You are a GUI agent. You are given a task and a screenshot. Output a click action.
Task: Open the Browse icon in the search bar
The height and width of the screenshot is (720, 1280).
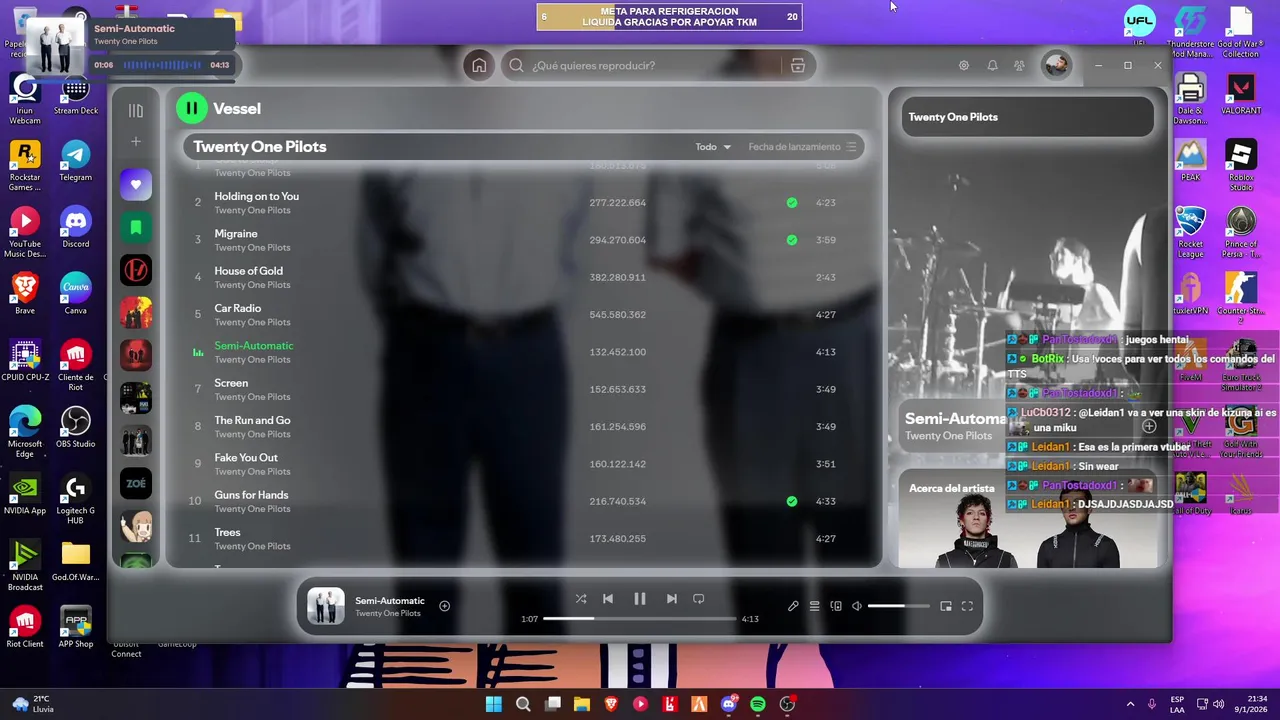(797, 65)
